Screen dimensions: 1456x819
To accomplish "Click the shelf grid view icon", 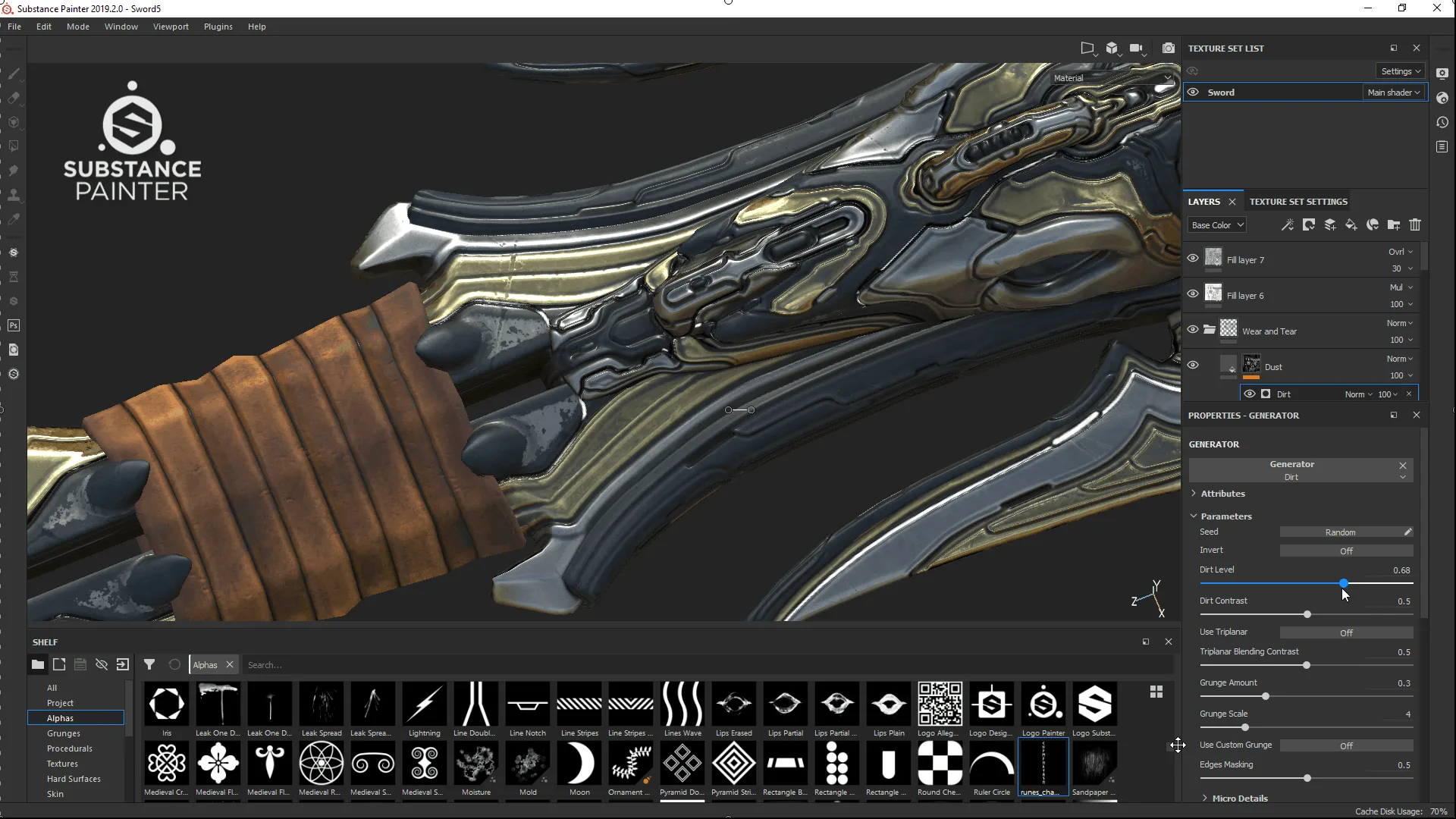I will [1156, 692].
